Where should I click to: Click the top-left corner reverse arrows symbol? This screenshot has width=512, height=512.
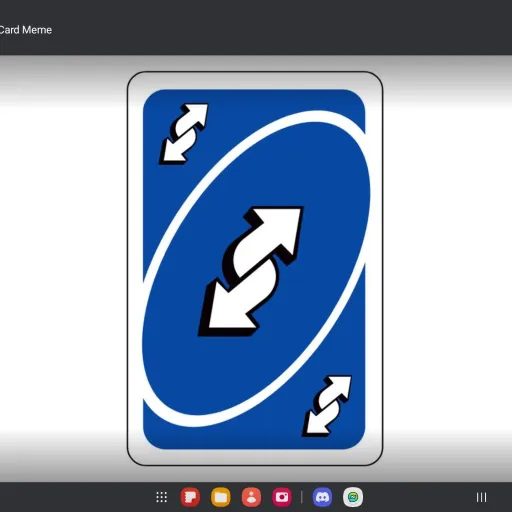coord(183,134)
